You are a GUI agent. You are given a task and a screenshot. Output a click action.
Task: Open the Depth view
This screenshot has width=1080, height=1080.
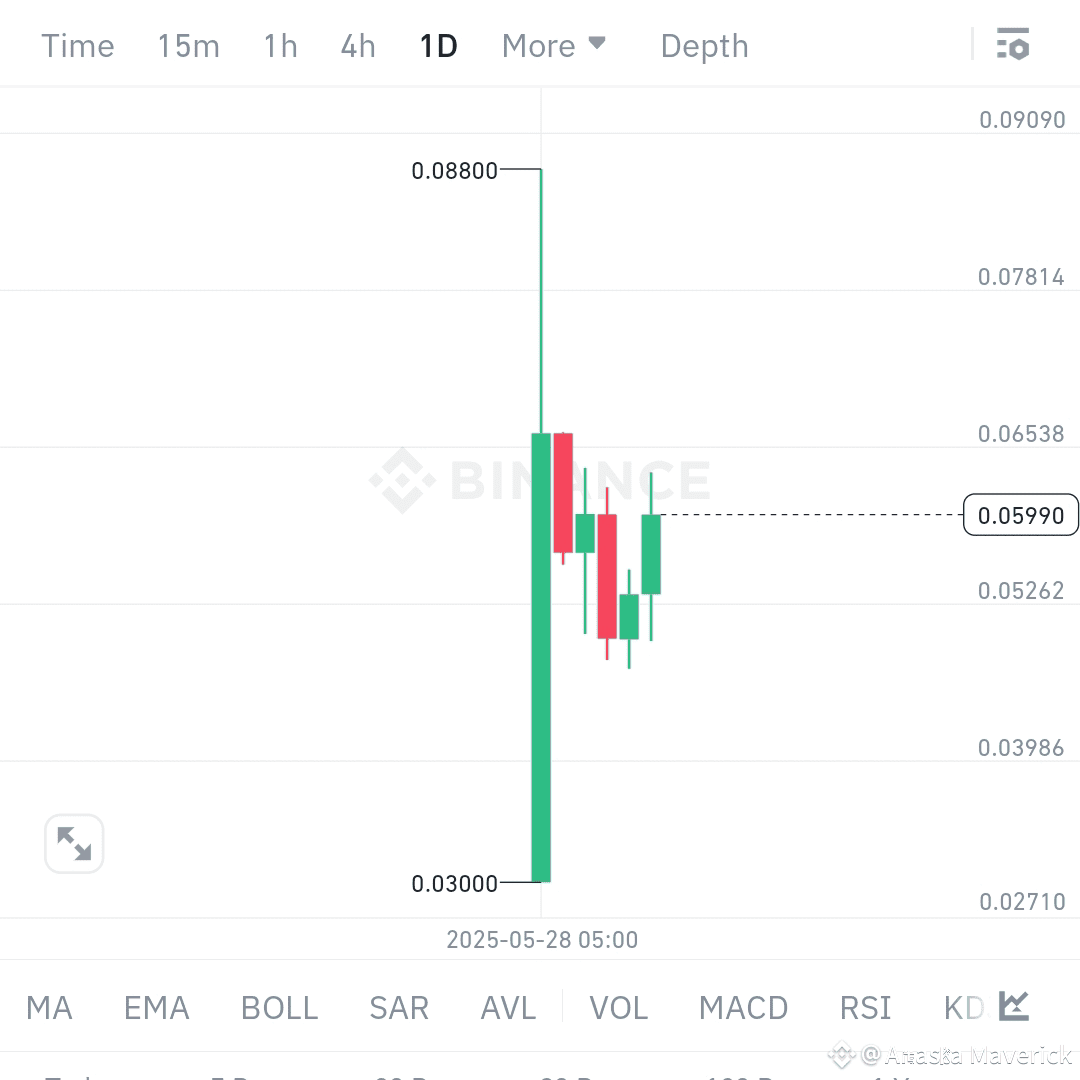click(x=704, y=45)
